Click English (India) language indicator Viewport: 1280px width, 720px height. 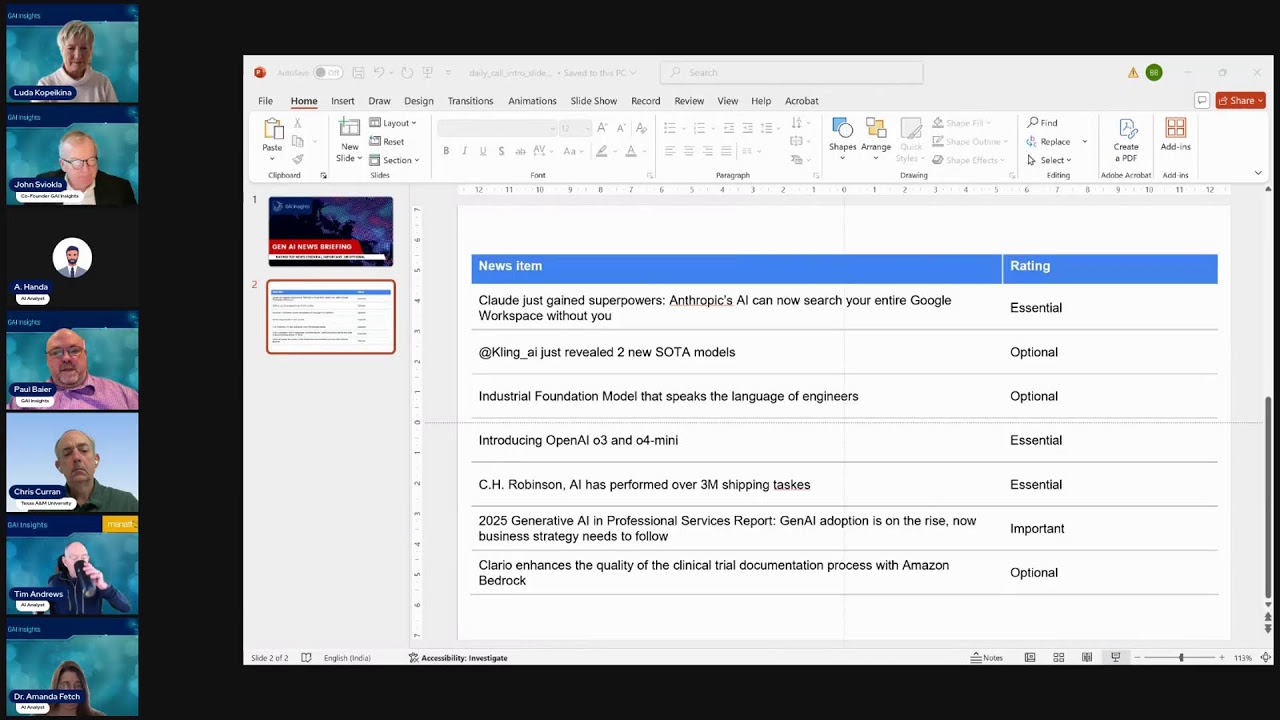(347, 658)
